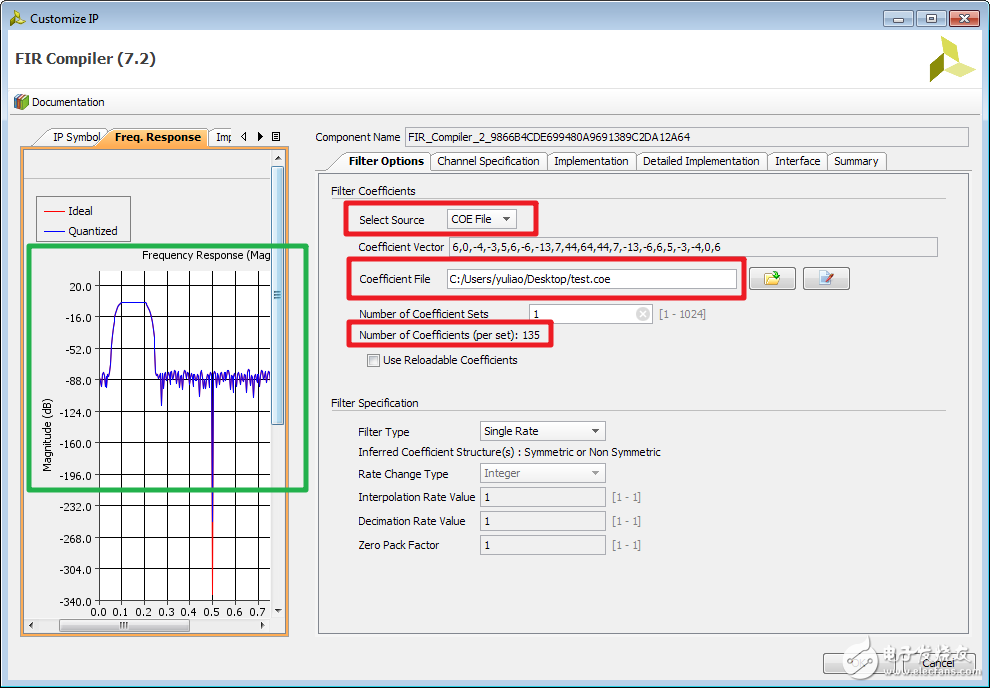The width and height of the screenshot is (990, 688).
Task: Open the Select Source dropdown
Action: (x=481, y=219)
